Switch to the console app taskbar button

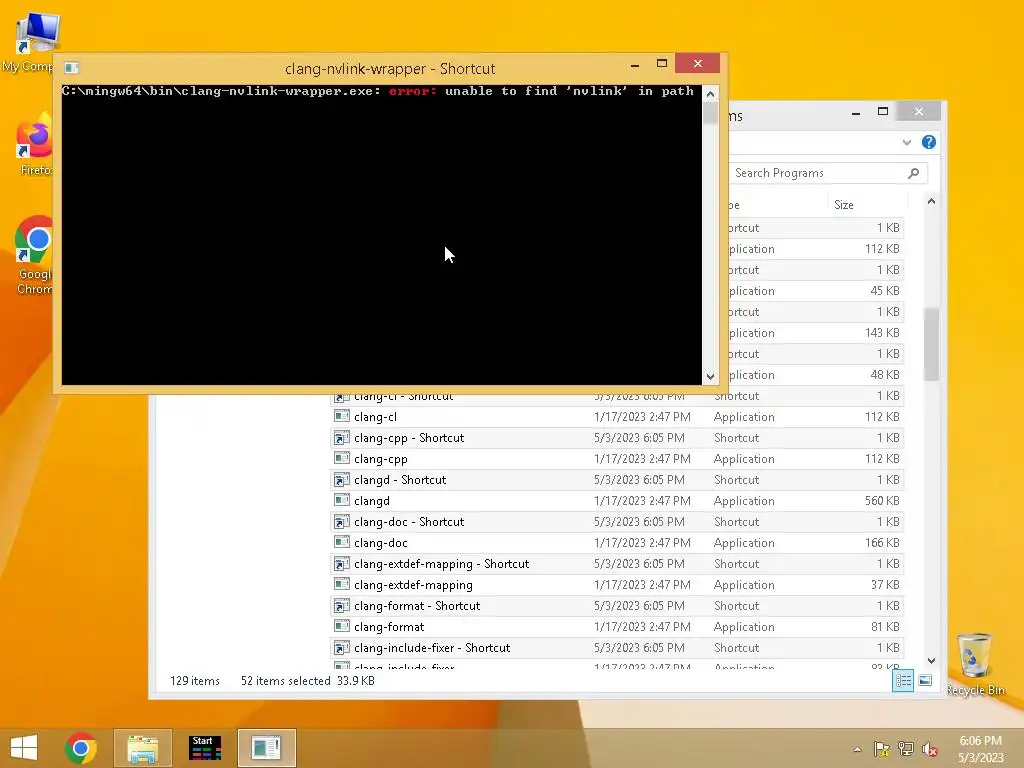pos(266,748)
